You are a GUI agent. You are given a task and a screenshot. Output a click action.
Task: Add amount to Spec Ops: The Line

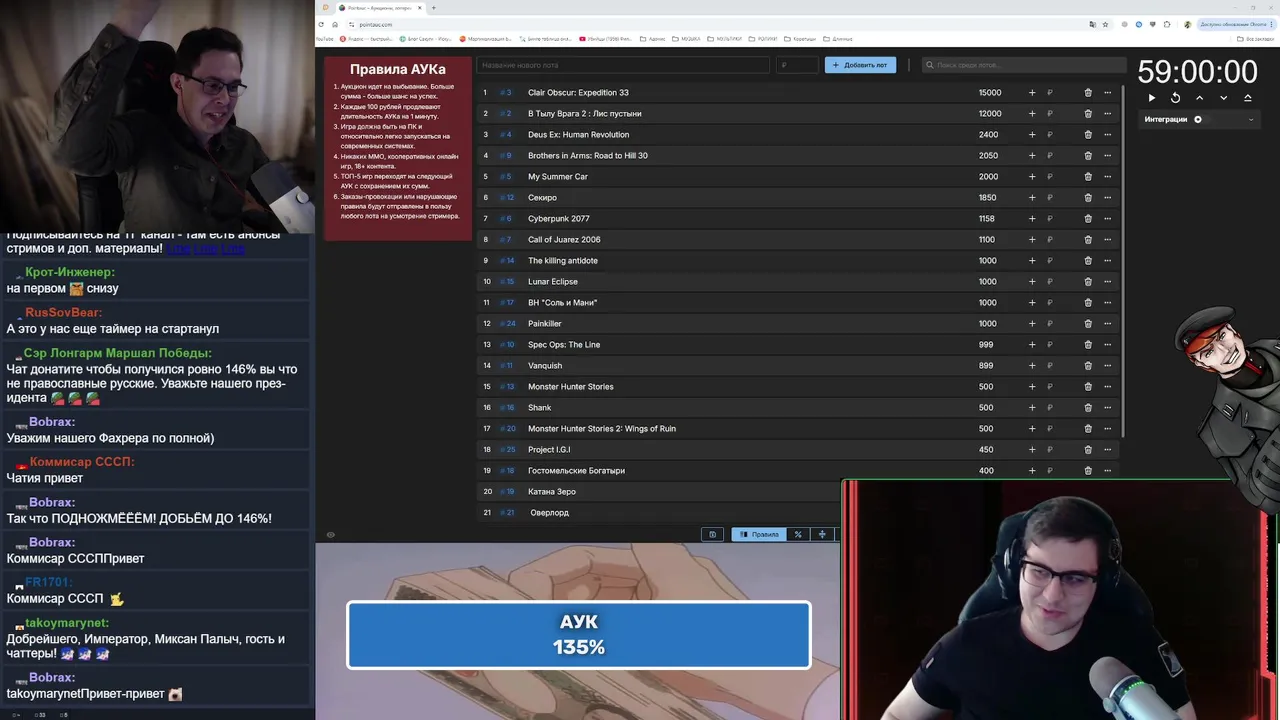click(x=1032, y=345)
